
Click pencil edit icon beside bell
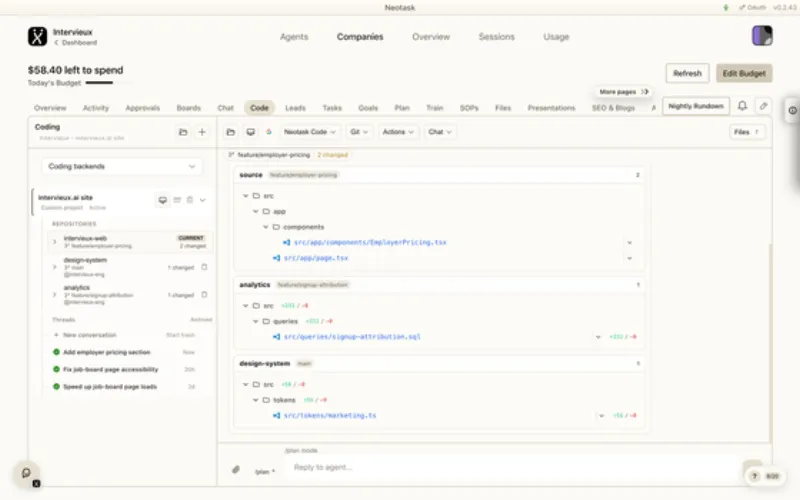click(763, 106)
